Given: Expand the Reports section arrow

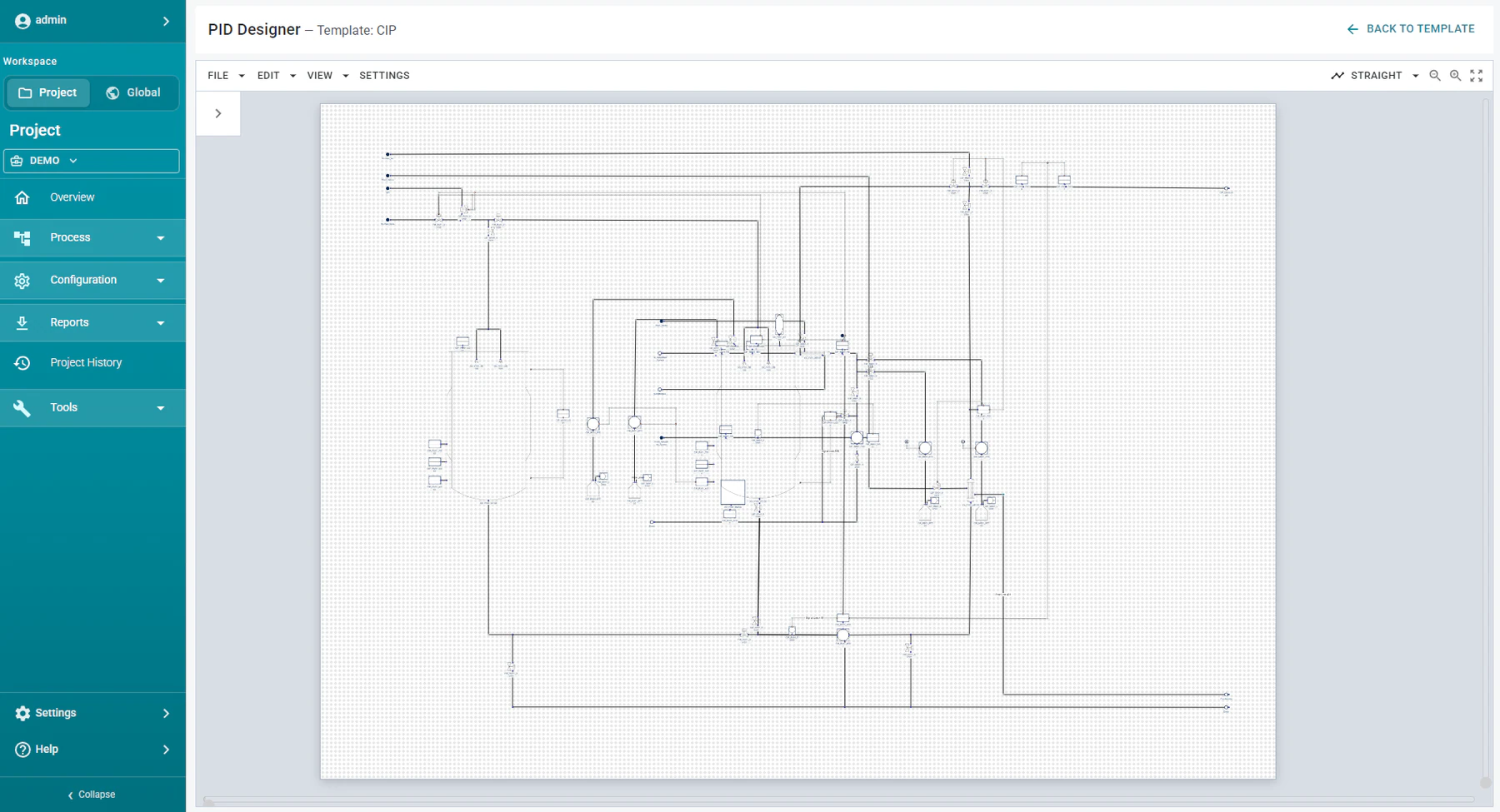Looking at the screenshot, I should tap(161, 323).
